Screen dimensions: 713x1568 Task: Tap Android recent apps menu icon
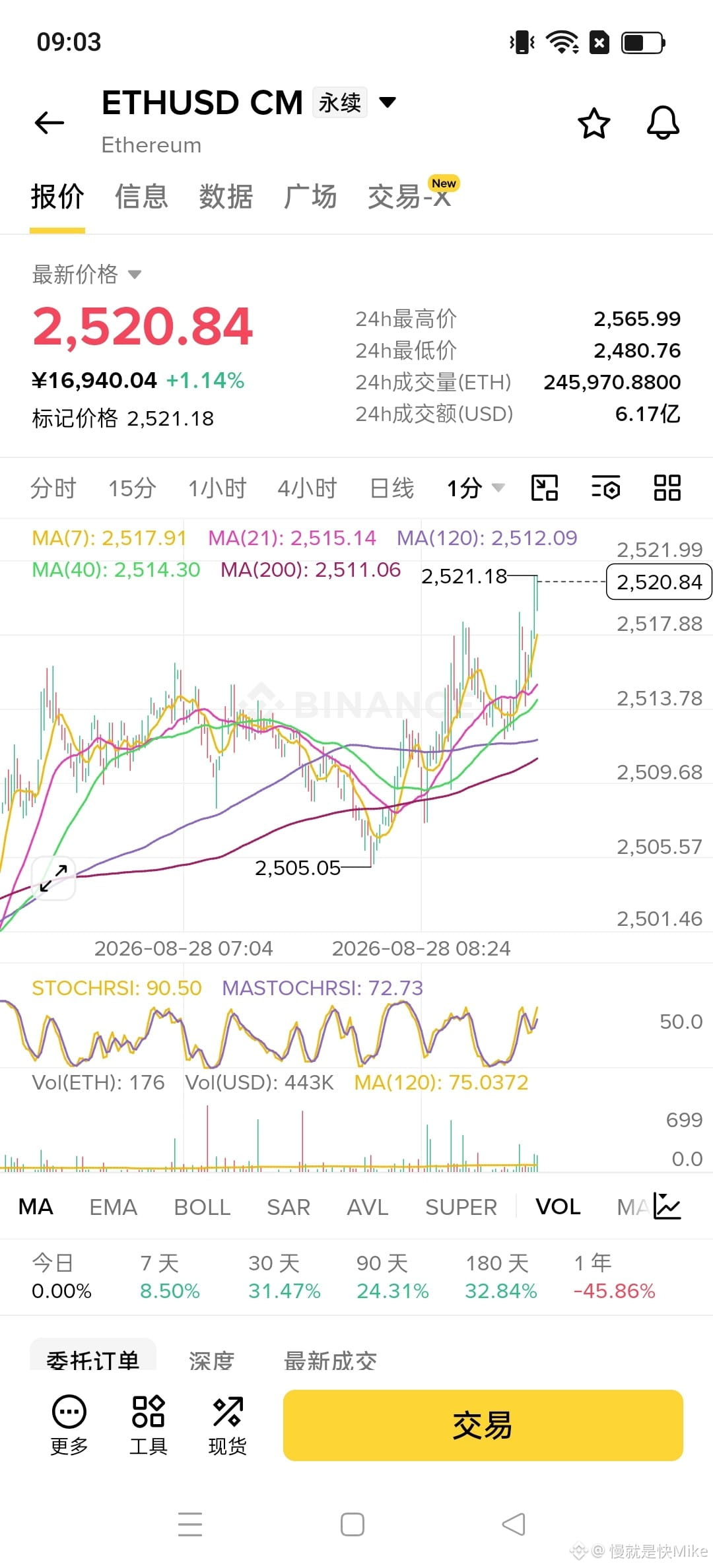point(190,1524)
